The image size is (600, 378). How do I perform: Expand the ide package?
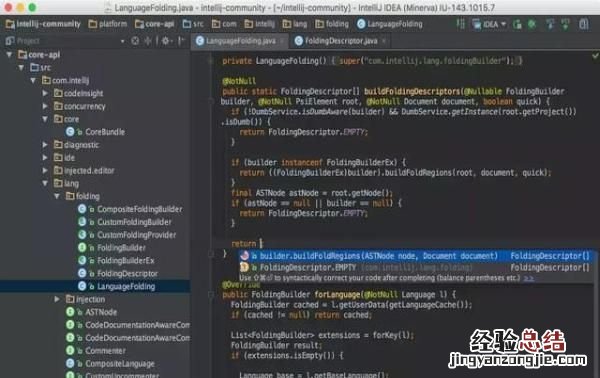click(45, 158)
